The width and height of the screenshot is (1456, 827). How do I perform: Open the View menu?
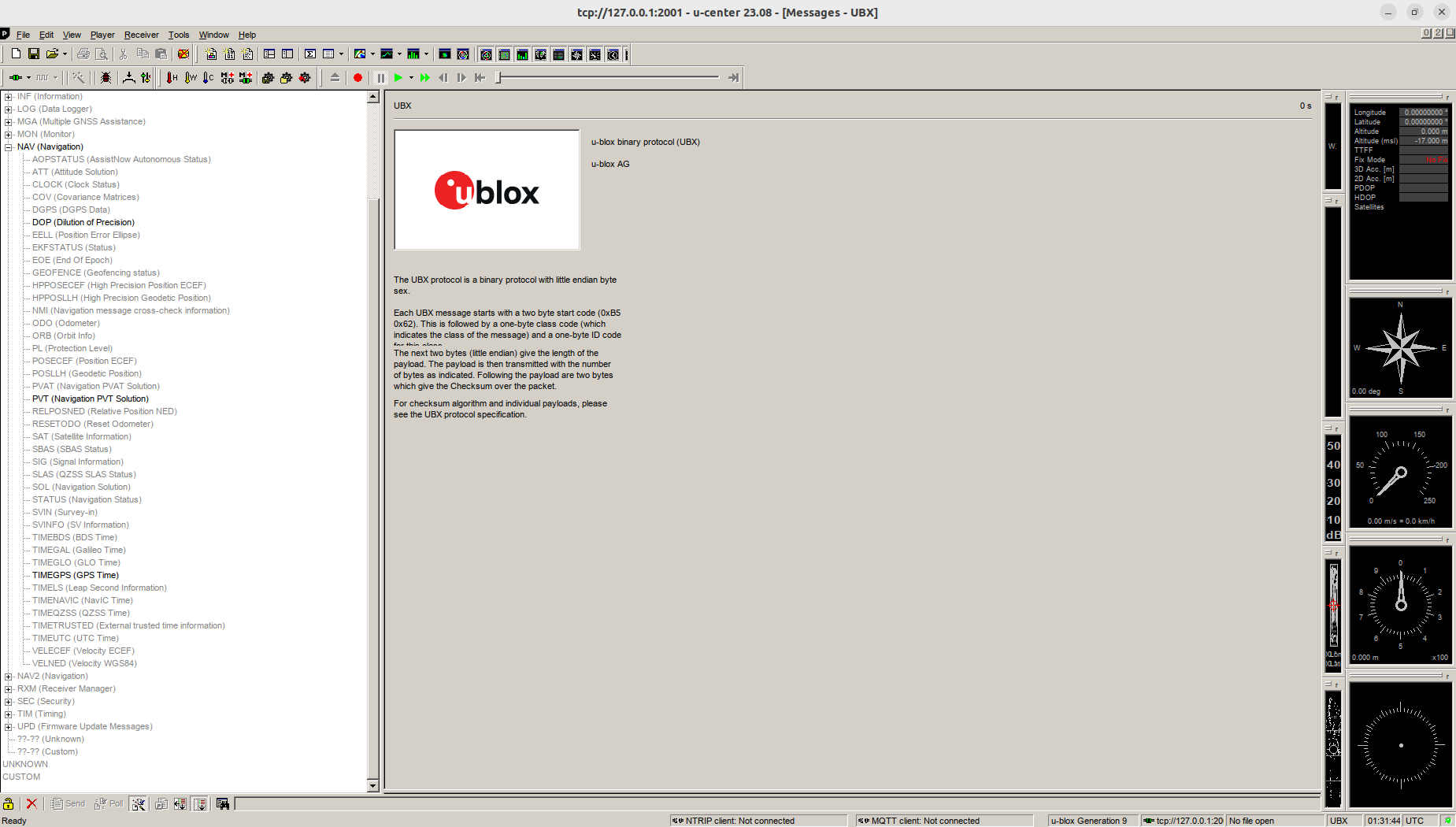pyautogui.click(x=72, y=35)
